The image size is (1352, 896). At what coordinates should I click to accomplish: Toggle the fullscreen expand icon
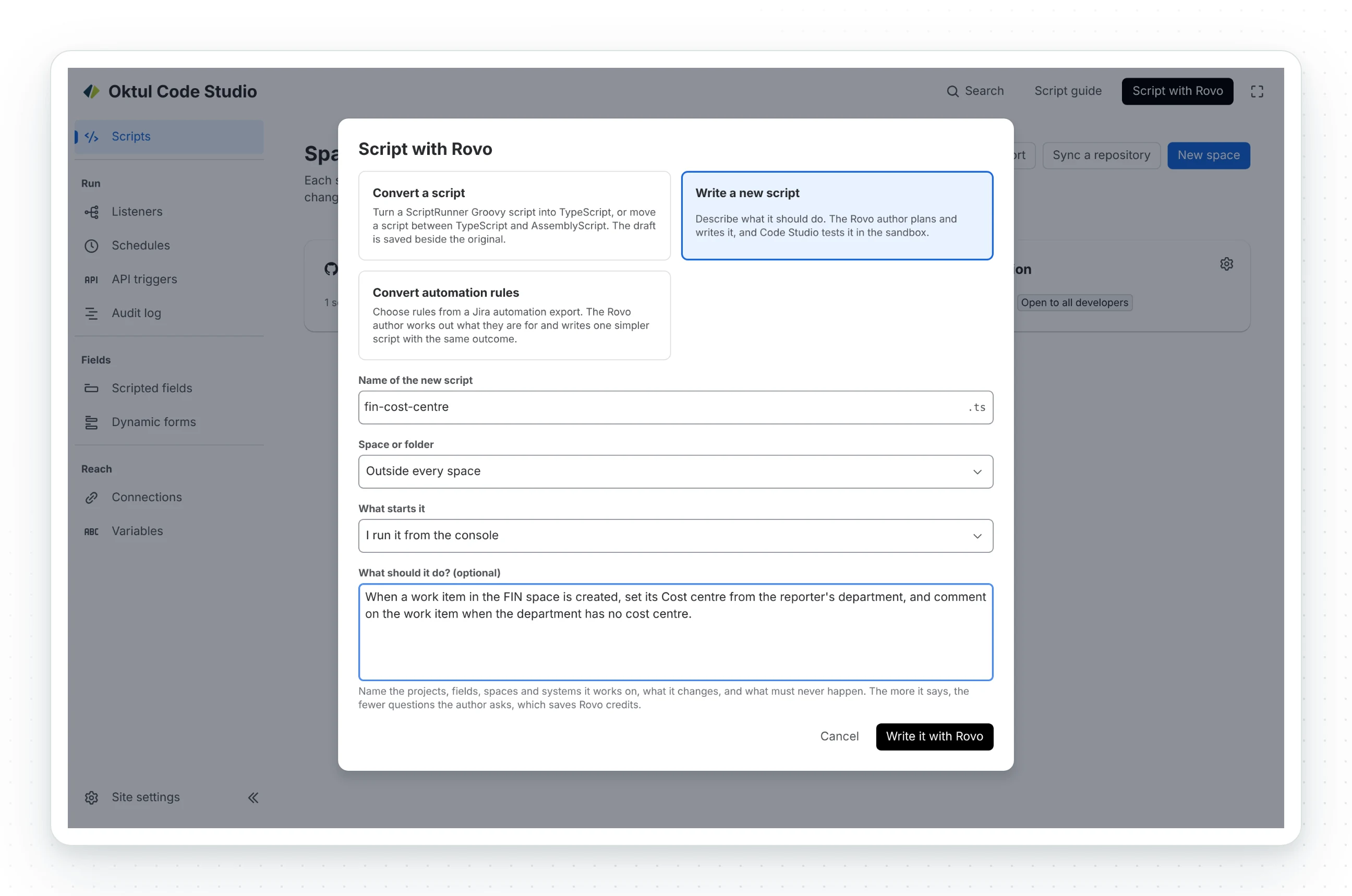(x=1257, y=91)
